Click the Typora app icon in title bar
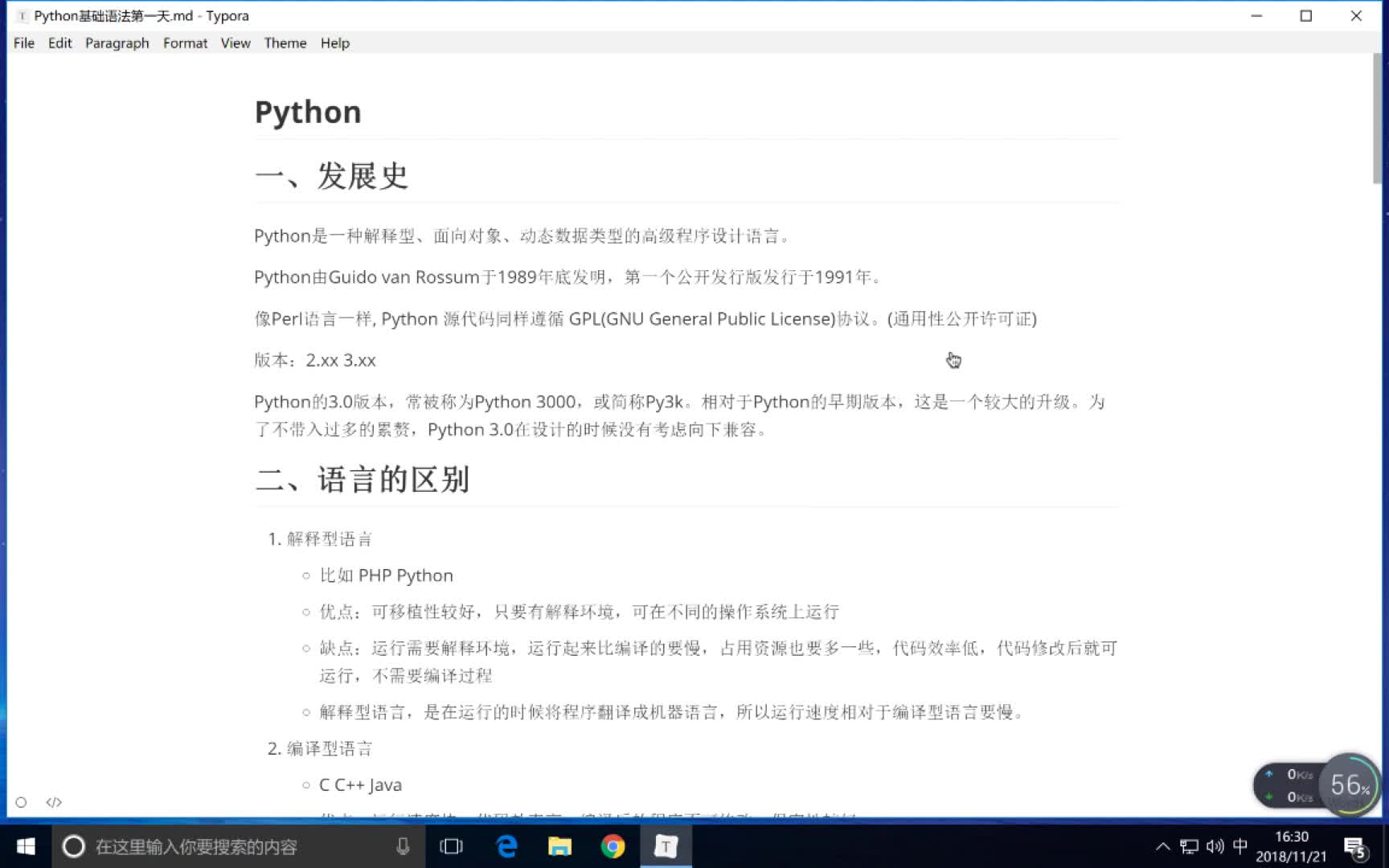Screen dimensions: 1389x868 pyautogui.click(x=22, y=16)
